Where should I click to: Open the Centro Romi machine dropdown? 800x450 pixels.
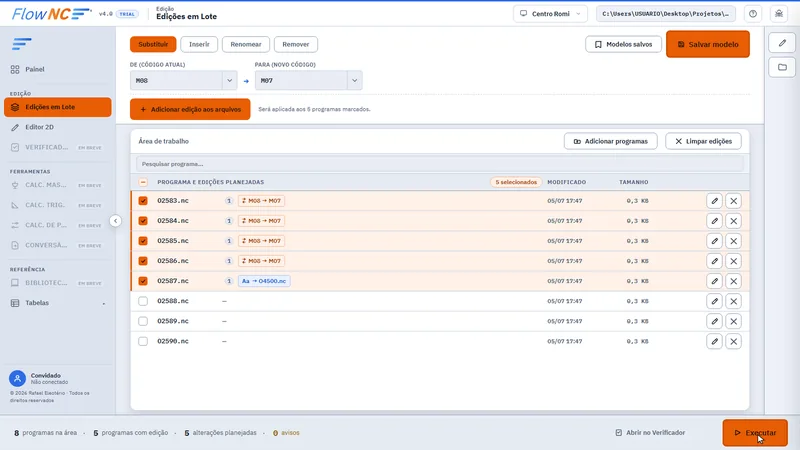coord(550,14)
